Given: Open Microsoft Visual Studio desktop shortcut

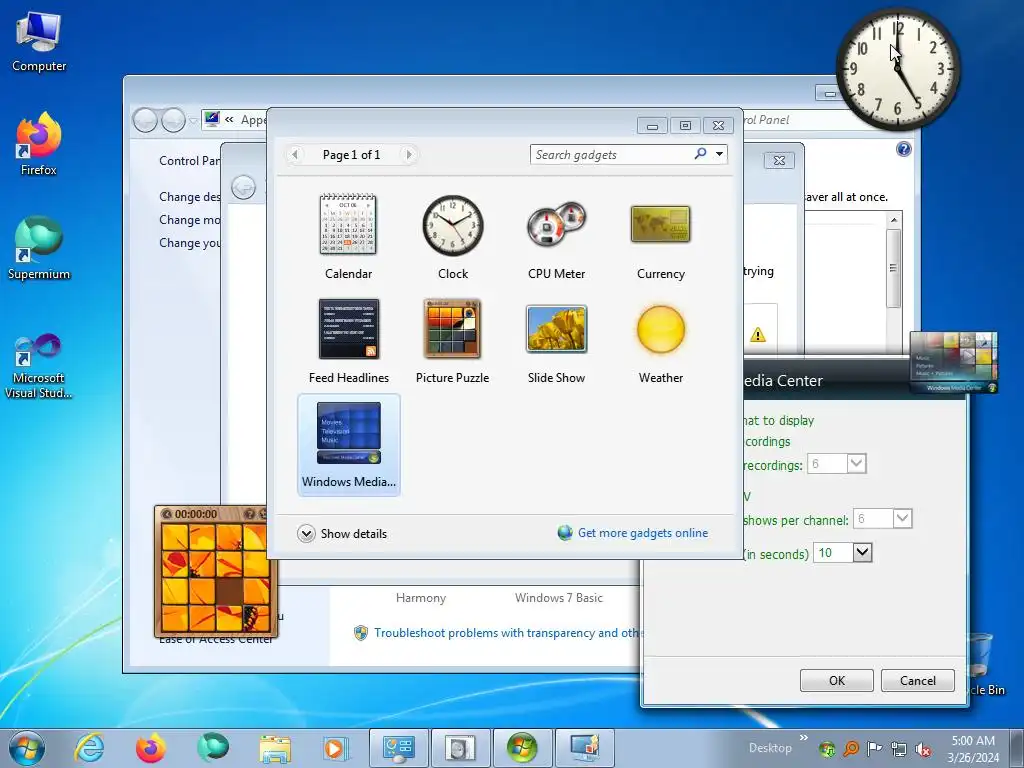Looking at the screenshot, I should click(x=39, y=366).
